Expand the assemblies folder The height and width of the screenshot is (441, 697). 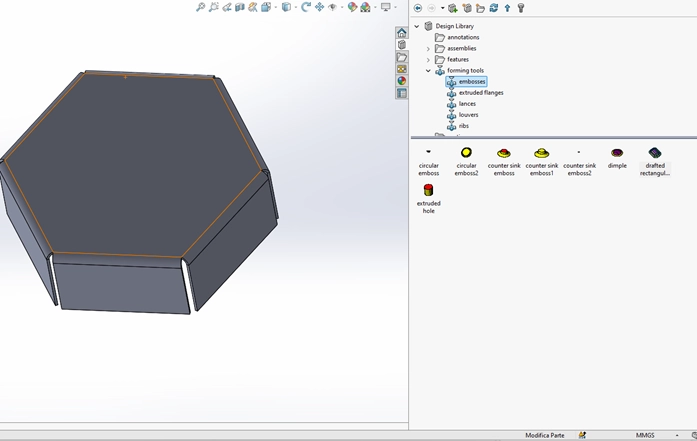click(428, 48)
